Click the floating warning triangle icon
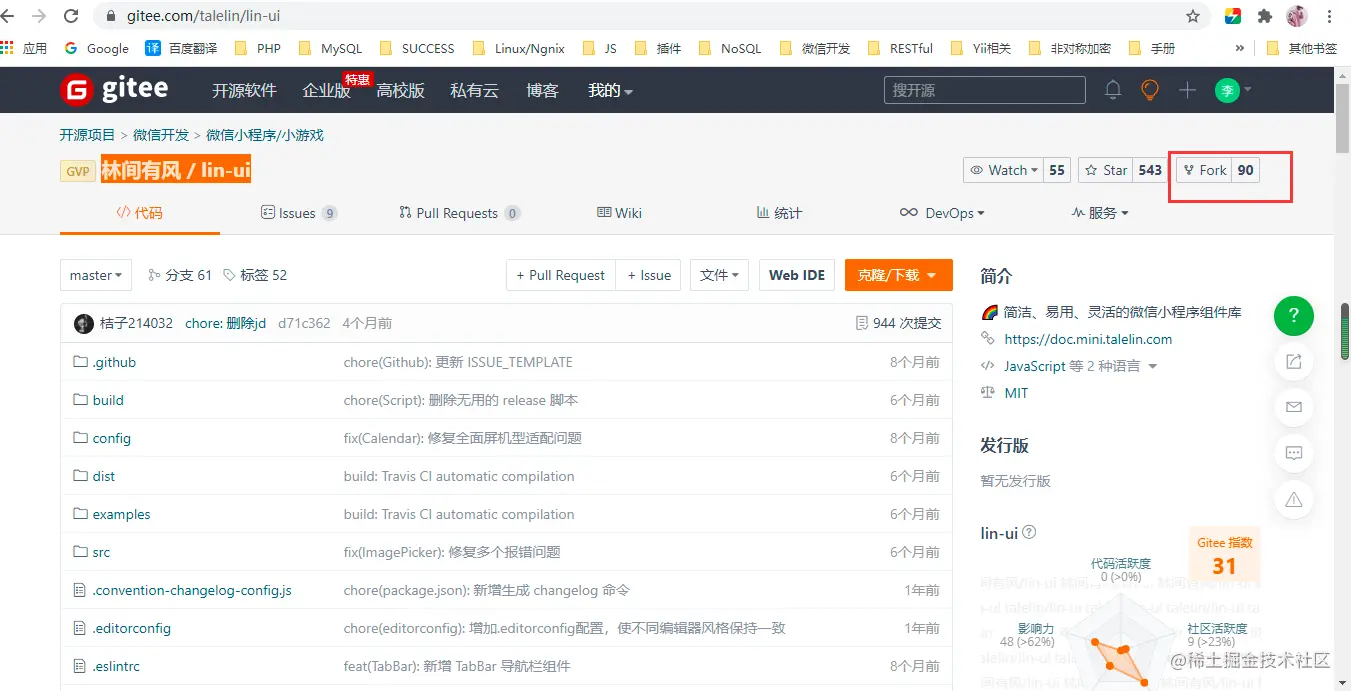 pyautogui.click(x=1294, y=499)
